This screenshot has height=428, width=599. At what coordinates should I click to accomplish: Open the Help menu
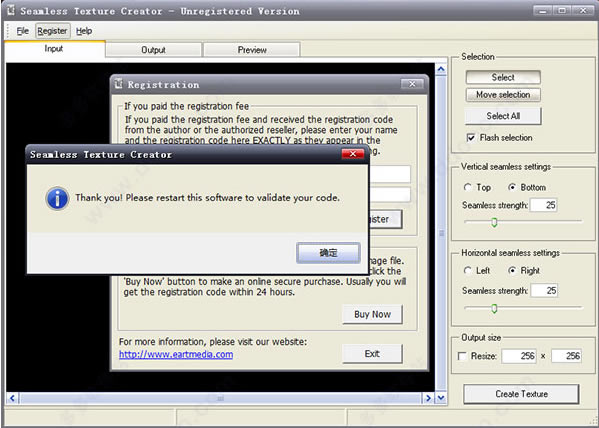tap(84, 31)
